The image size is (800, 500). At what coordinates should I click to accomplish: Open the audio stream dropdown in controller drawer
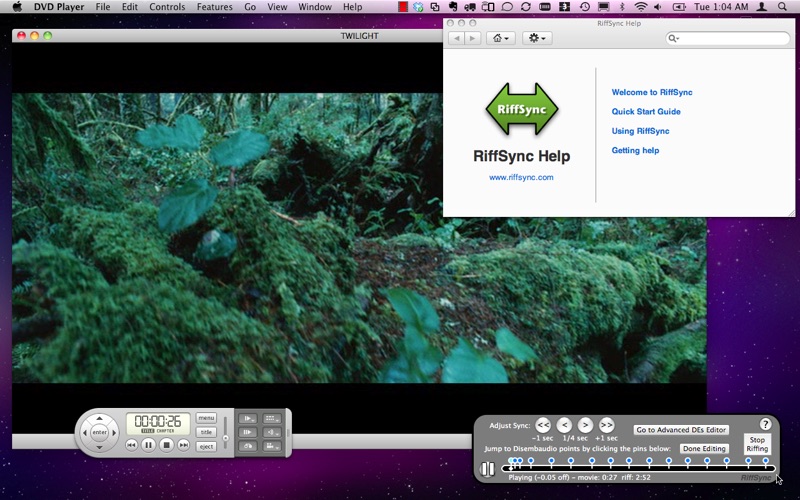coord(271,432)
